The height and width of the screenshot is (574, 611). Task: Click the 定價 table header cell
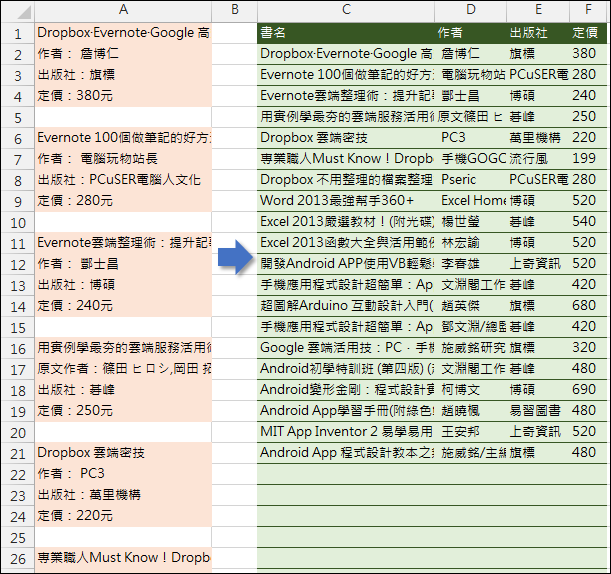(588, 32)
